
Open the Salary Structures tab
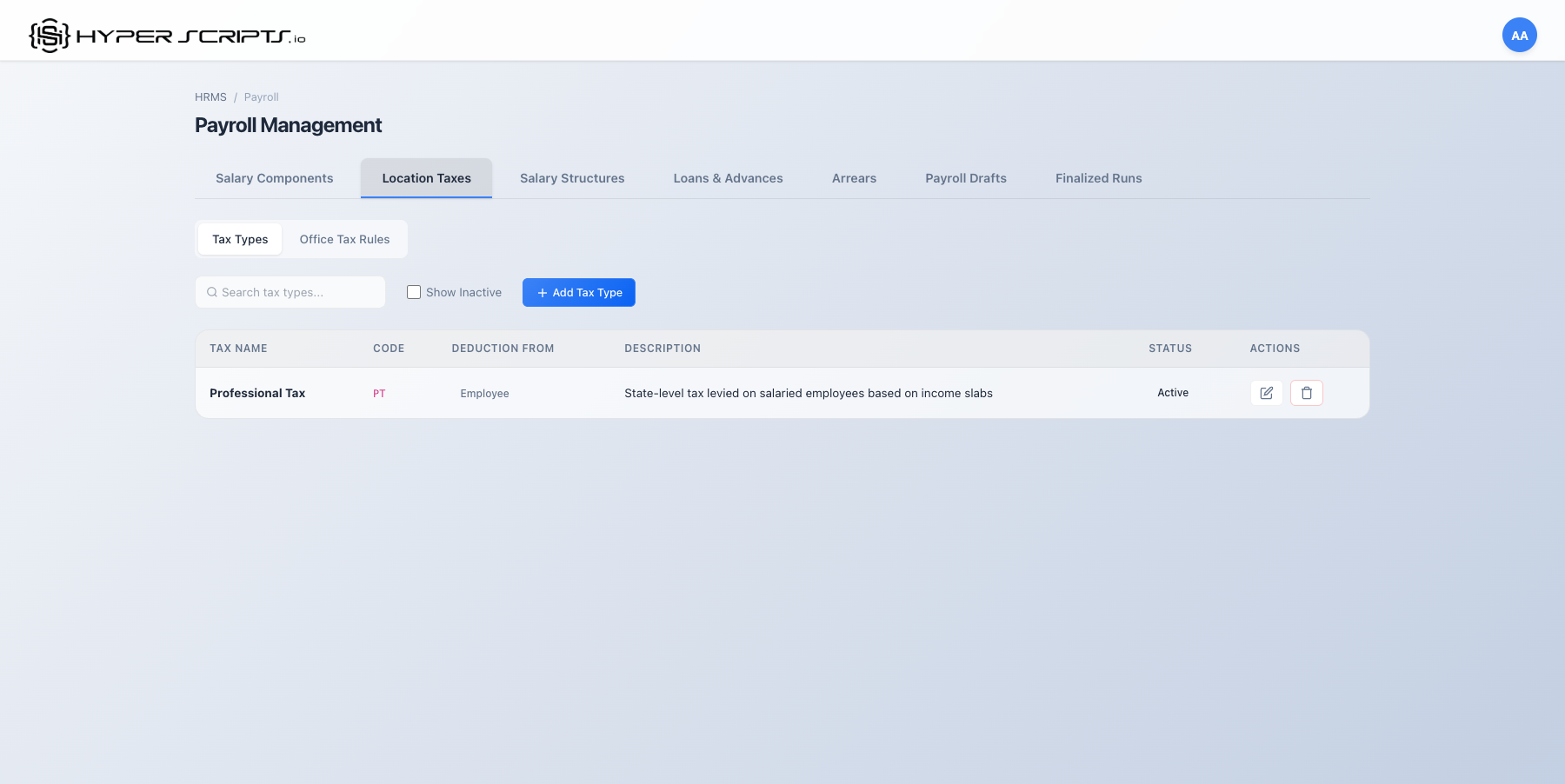572,178
